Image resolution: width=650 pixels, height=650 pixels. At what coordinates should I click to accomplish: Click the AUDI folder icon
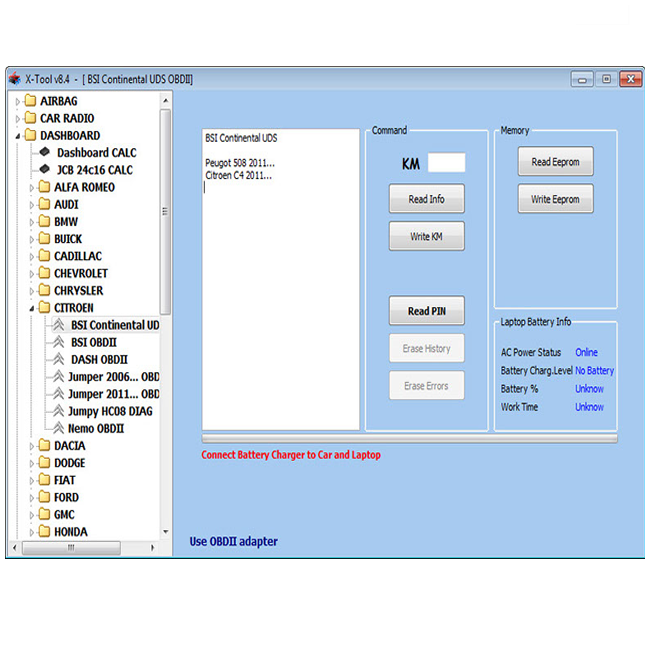44,204
